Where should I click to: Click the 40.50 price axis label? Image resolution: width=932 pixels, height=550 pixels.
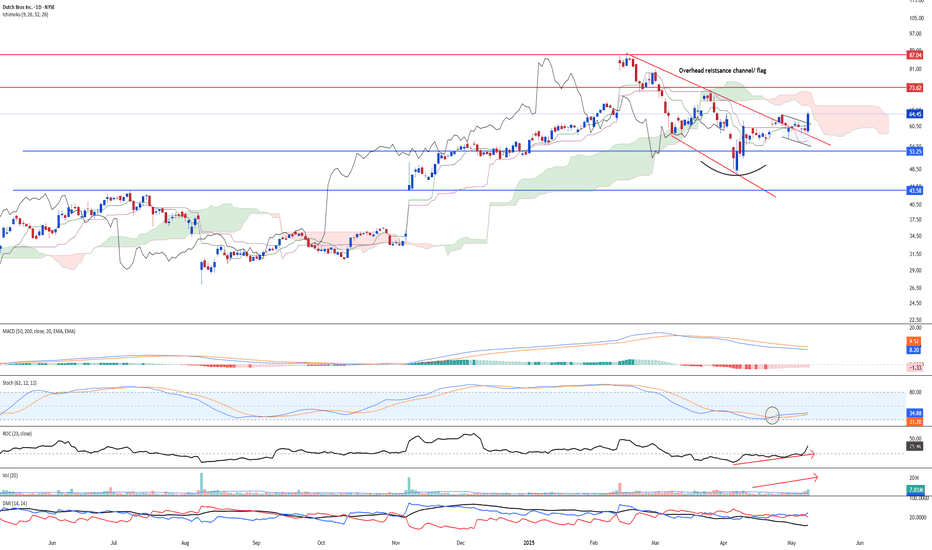(x=916, y=204)
